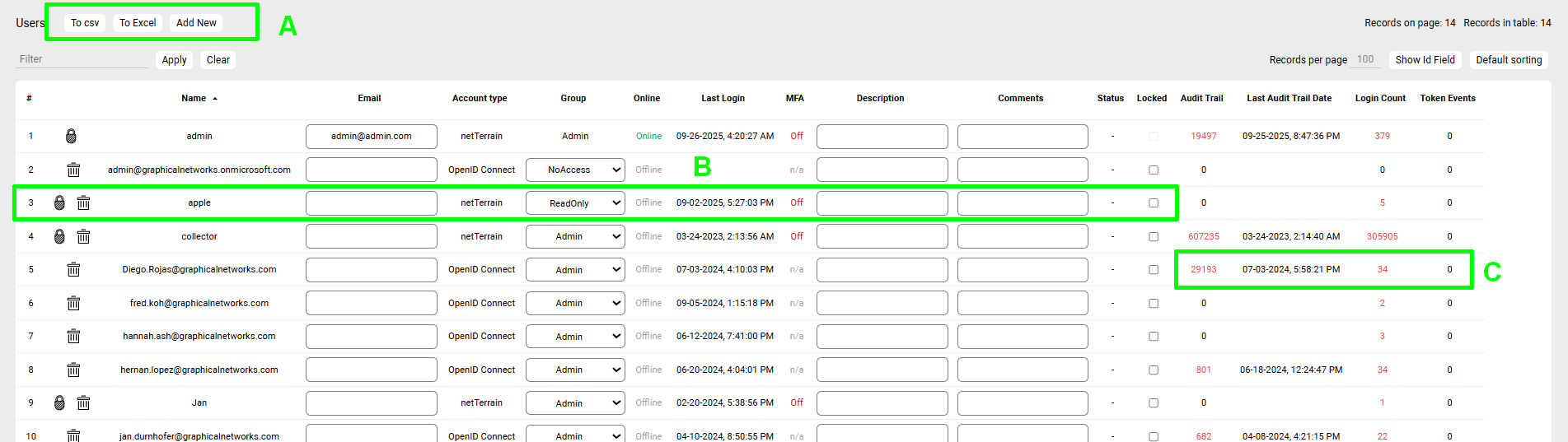Check the Locked checkbox for apple
The height and width of the screenshot is (442, 1568).
[x=1153, y=203]
